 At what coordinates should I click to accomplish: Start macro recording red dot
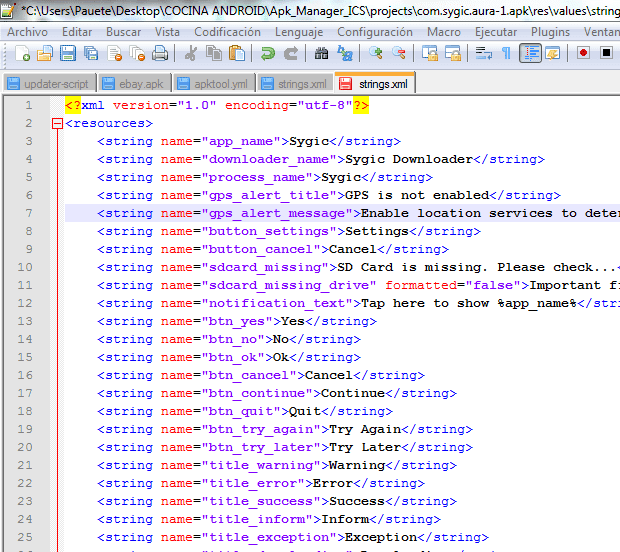point(583,53)
